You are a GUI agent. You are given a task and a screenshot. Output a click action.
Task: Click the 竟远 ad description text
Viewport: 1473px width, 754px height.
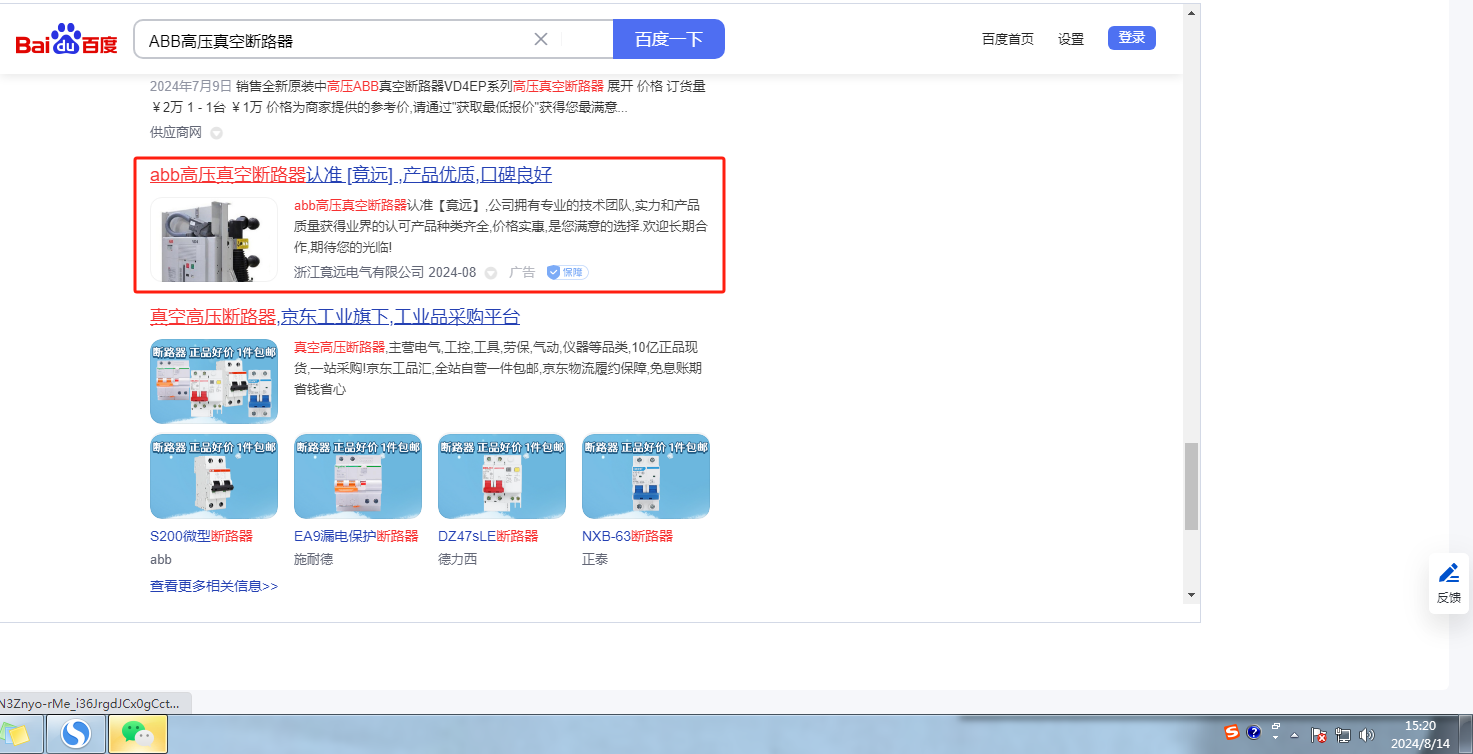point(501,226)
